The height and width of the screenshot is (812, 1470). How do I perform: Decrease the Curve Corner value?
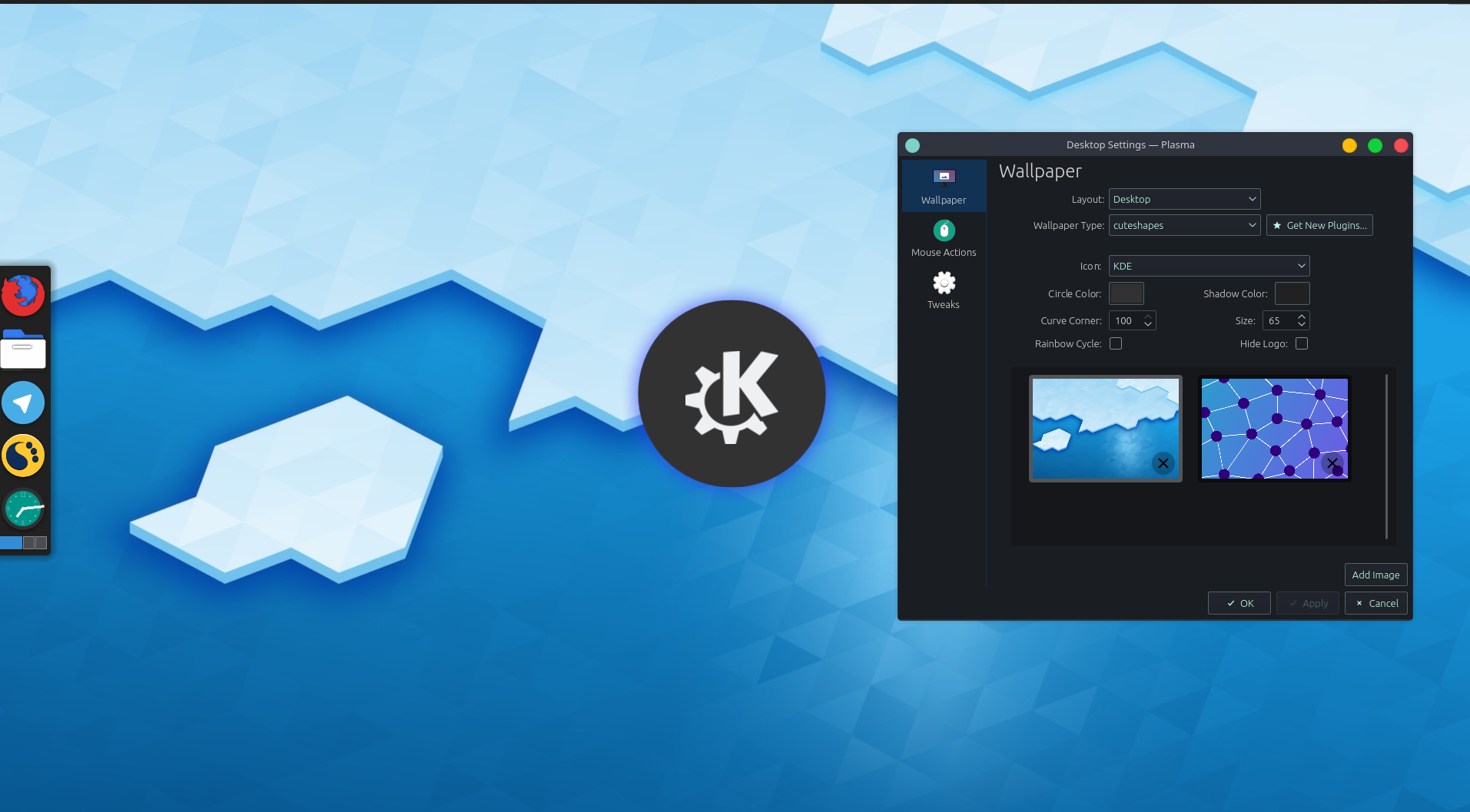coord(1148,325)
